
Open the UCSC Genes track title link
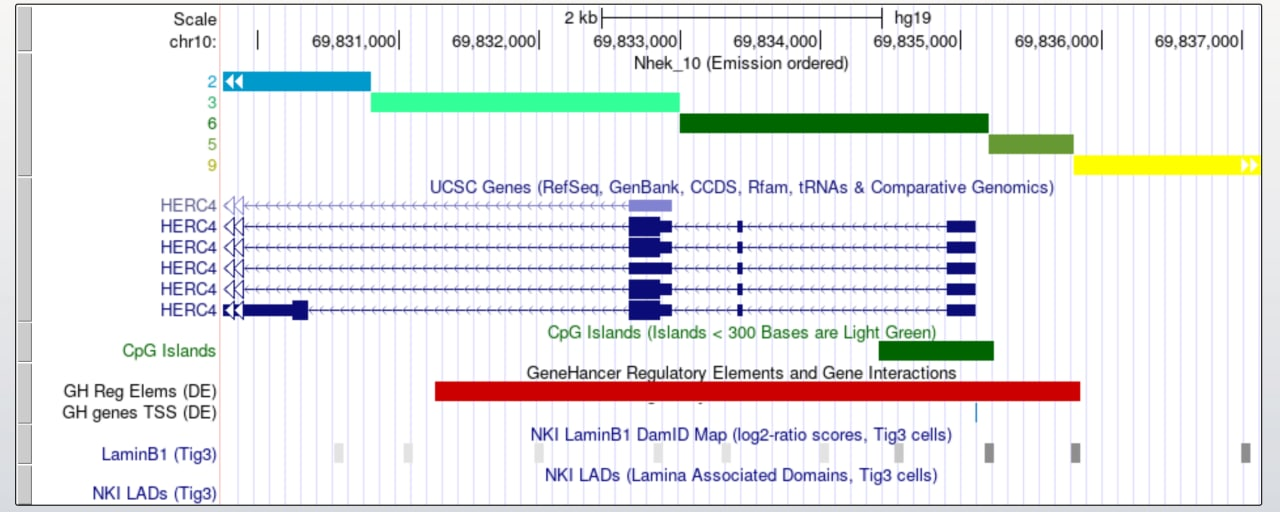pyautogui.click(x=741, y=187)
